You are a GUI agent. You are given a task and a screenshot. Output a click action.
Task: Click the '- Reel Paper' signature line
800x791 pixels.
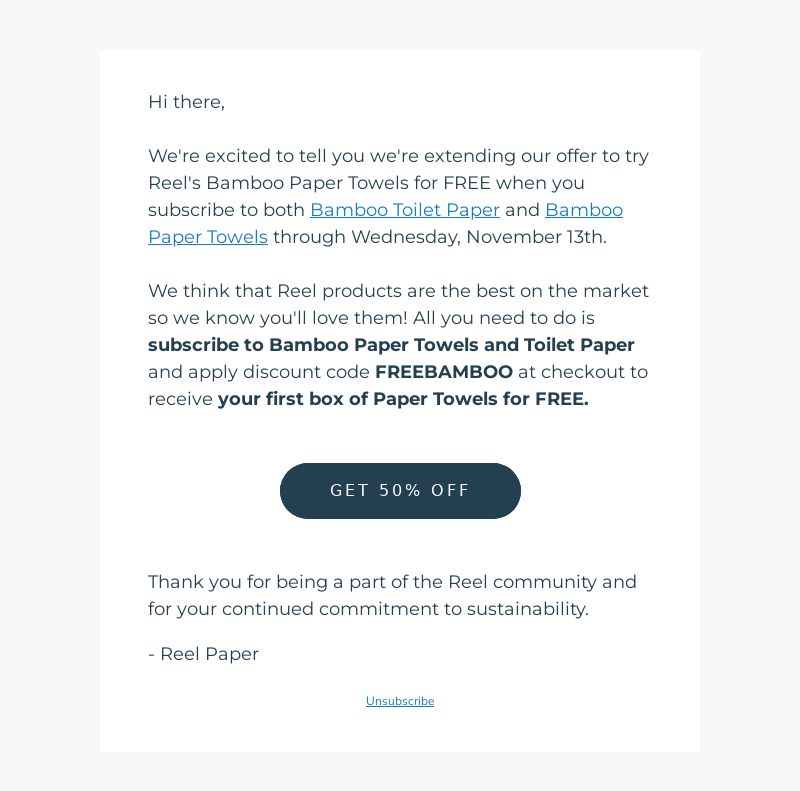click(x=204, y=654)
